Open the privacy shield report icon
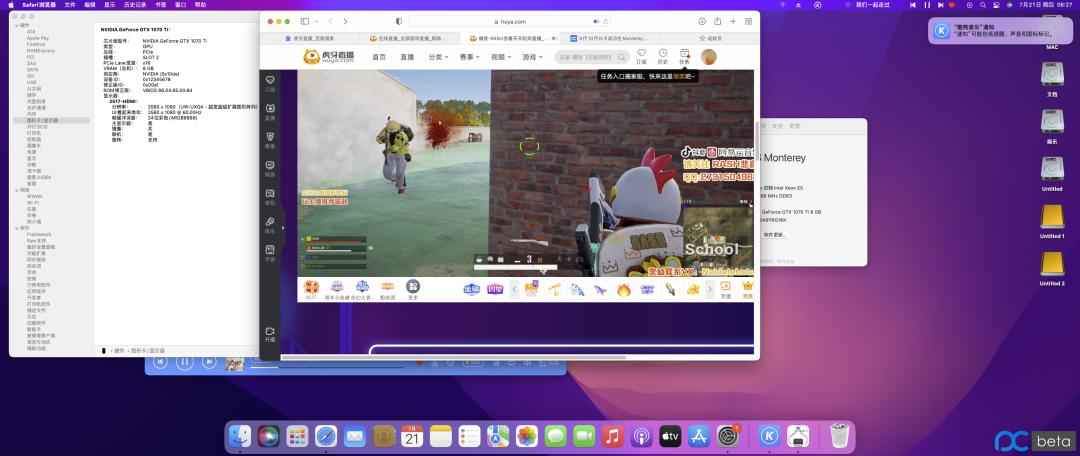This screenshot has height=456, width=1080. coord(399,21)
